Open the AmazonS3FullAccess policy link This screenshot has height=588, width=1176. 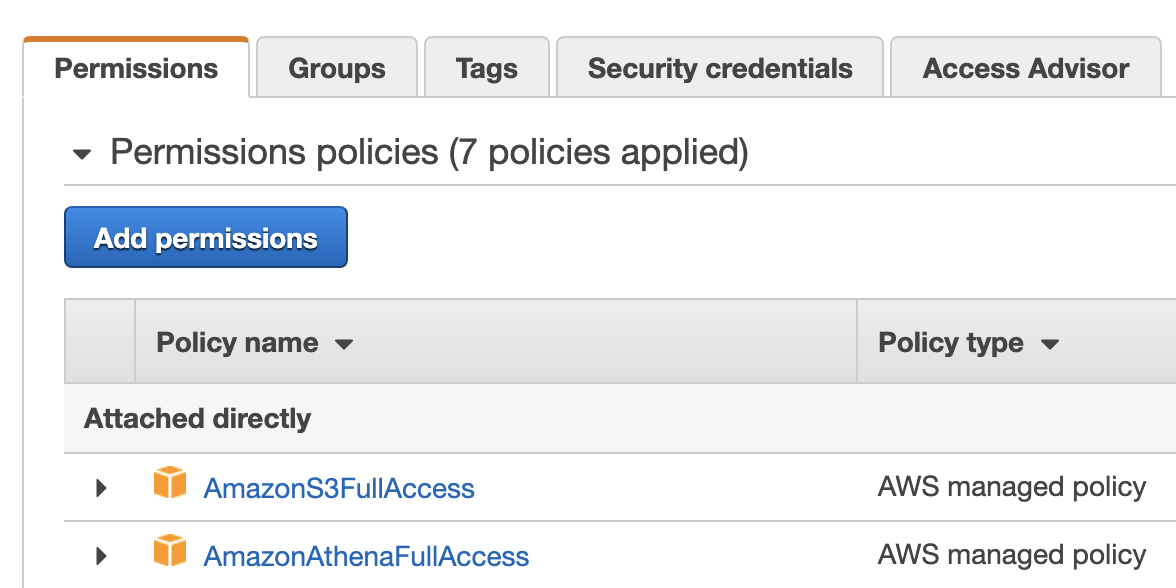[339, 488]
